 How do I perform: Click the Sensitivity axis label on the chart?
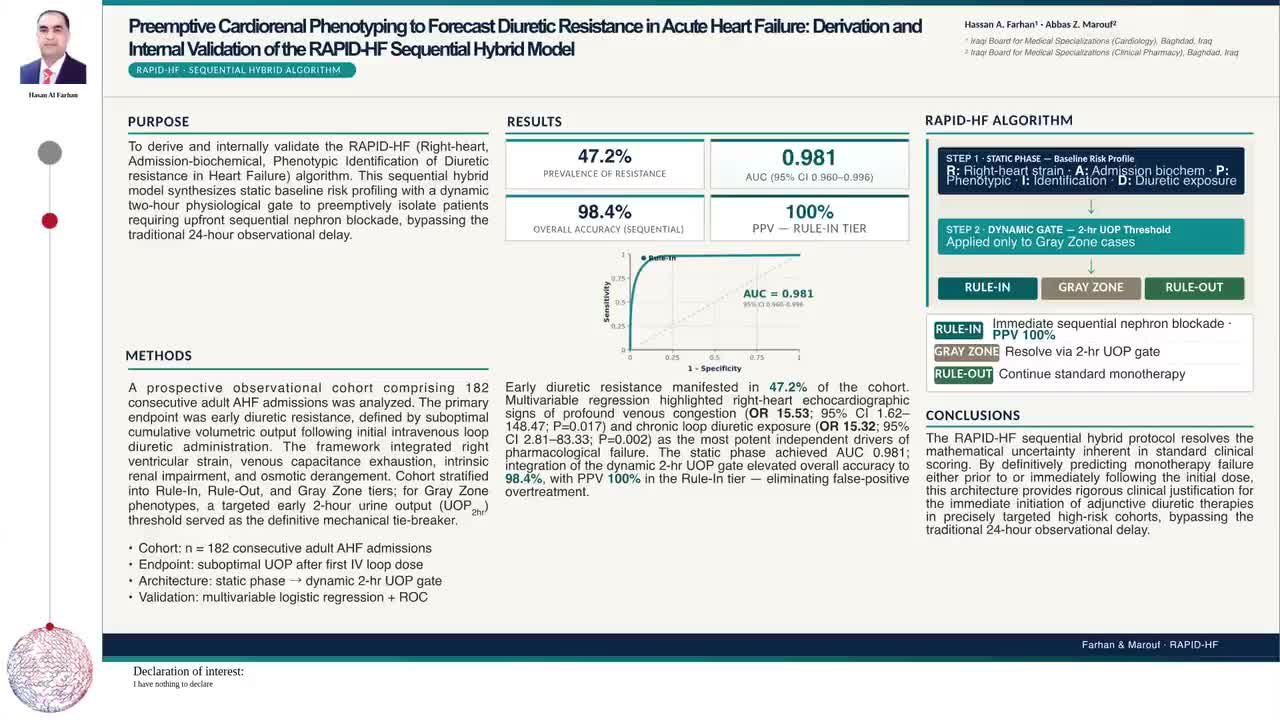[x=606, y=301]
